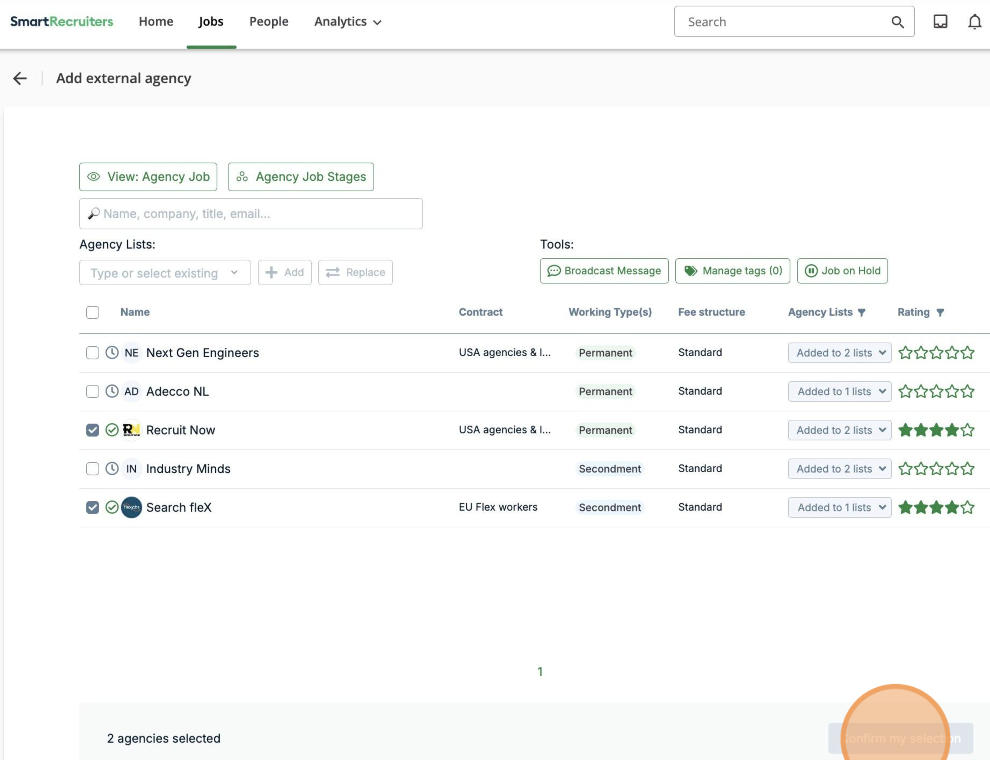The image size is (990, 760).
Task: Open 'Added to 1 lists' dropdown for Adecco NL
Action: 839,391
